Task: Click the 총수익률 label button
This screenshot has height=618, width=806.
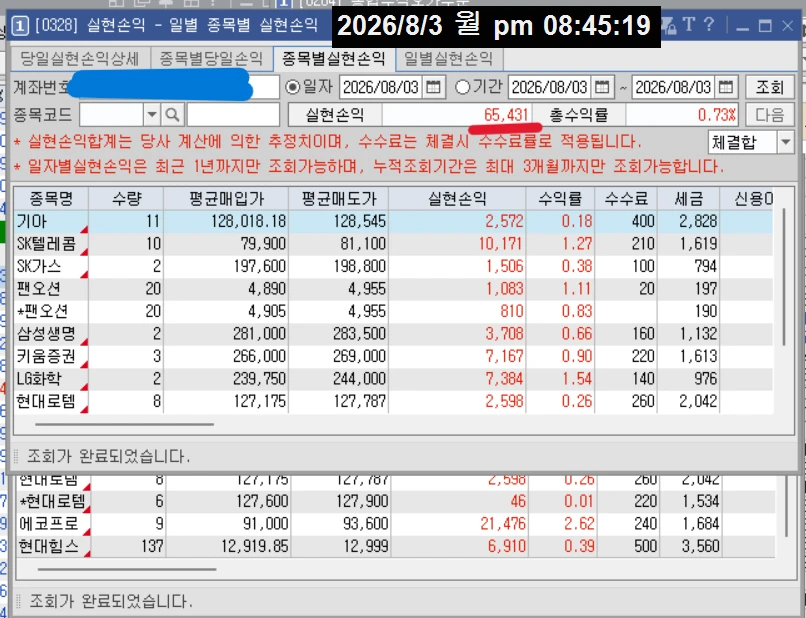Action: (x=579, y=115)
